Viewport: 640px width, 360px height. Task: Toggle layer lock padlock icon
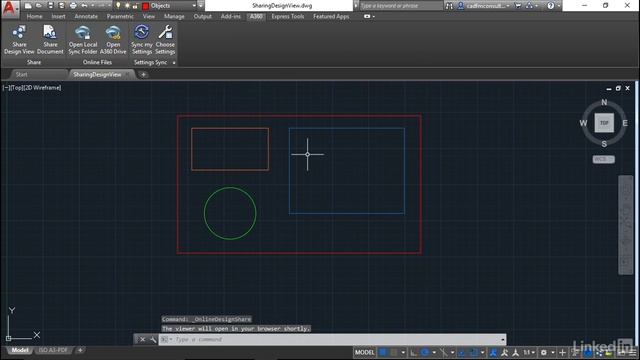[136, 6]
